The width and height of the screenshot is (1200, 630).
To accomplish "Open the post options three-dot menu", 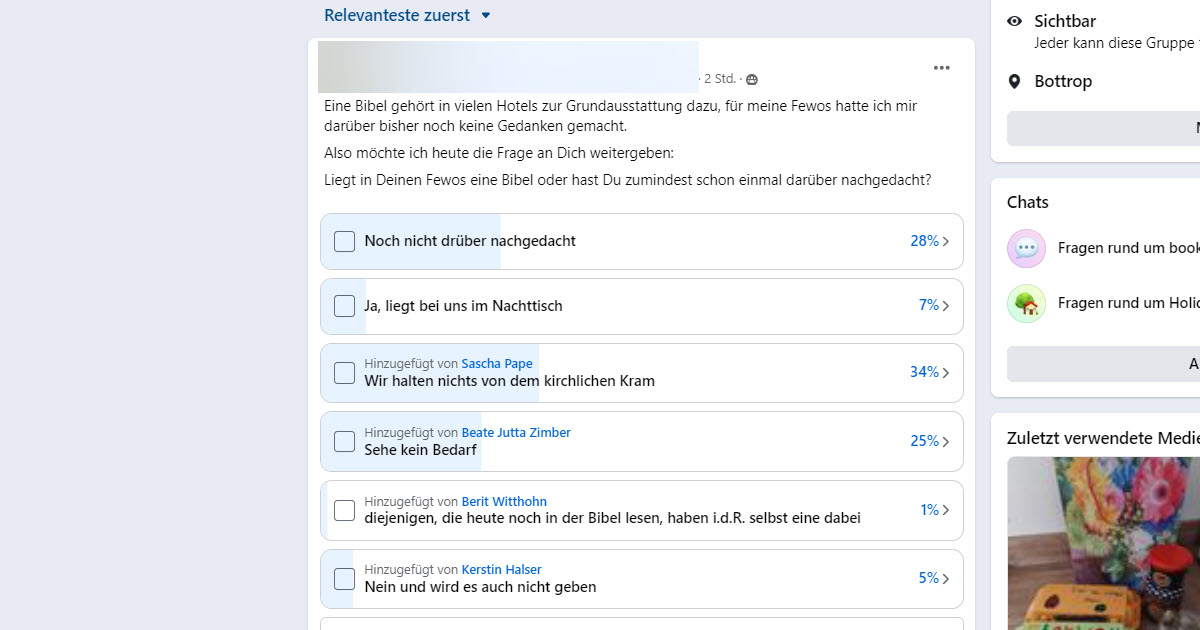I will (x=941, y=68).
